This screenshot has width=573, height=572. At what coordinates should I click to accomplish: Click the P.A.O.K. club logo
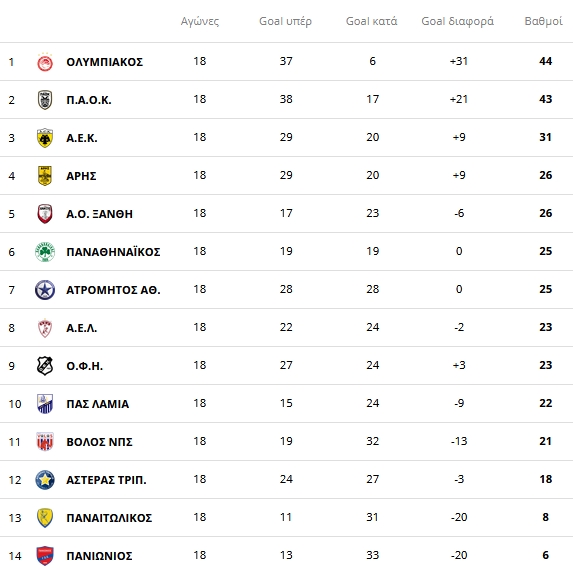pyautogui.click(x=45, y=100)
